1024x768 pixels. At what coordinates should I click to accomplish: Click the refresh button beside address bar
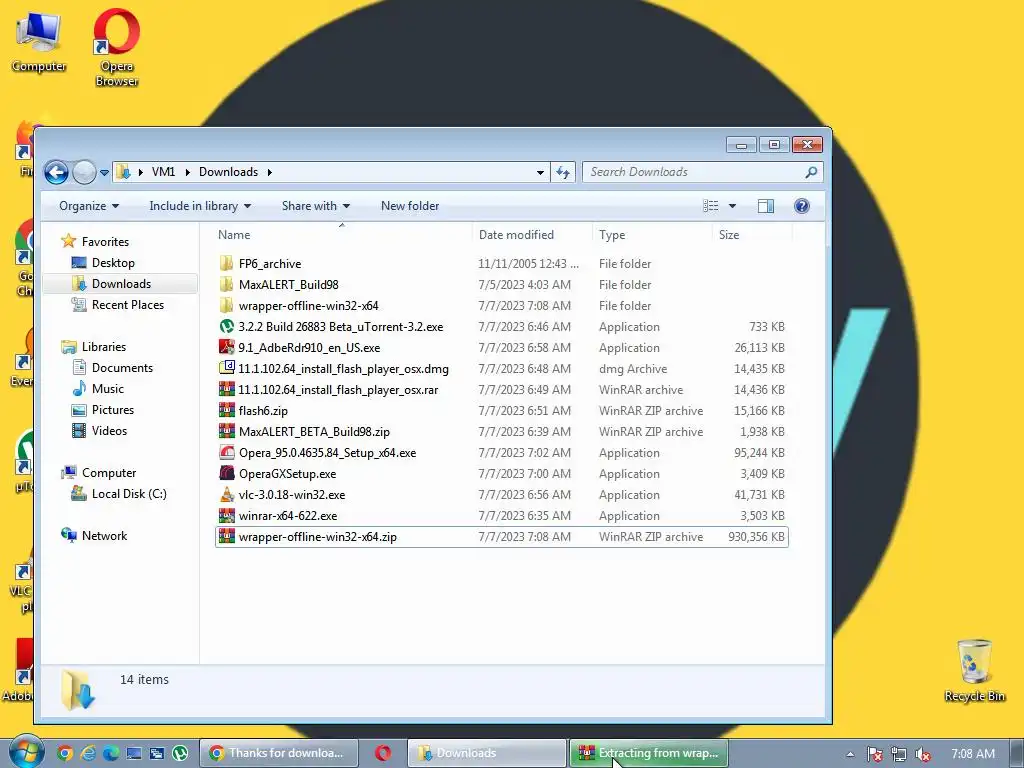coord(563,172)
